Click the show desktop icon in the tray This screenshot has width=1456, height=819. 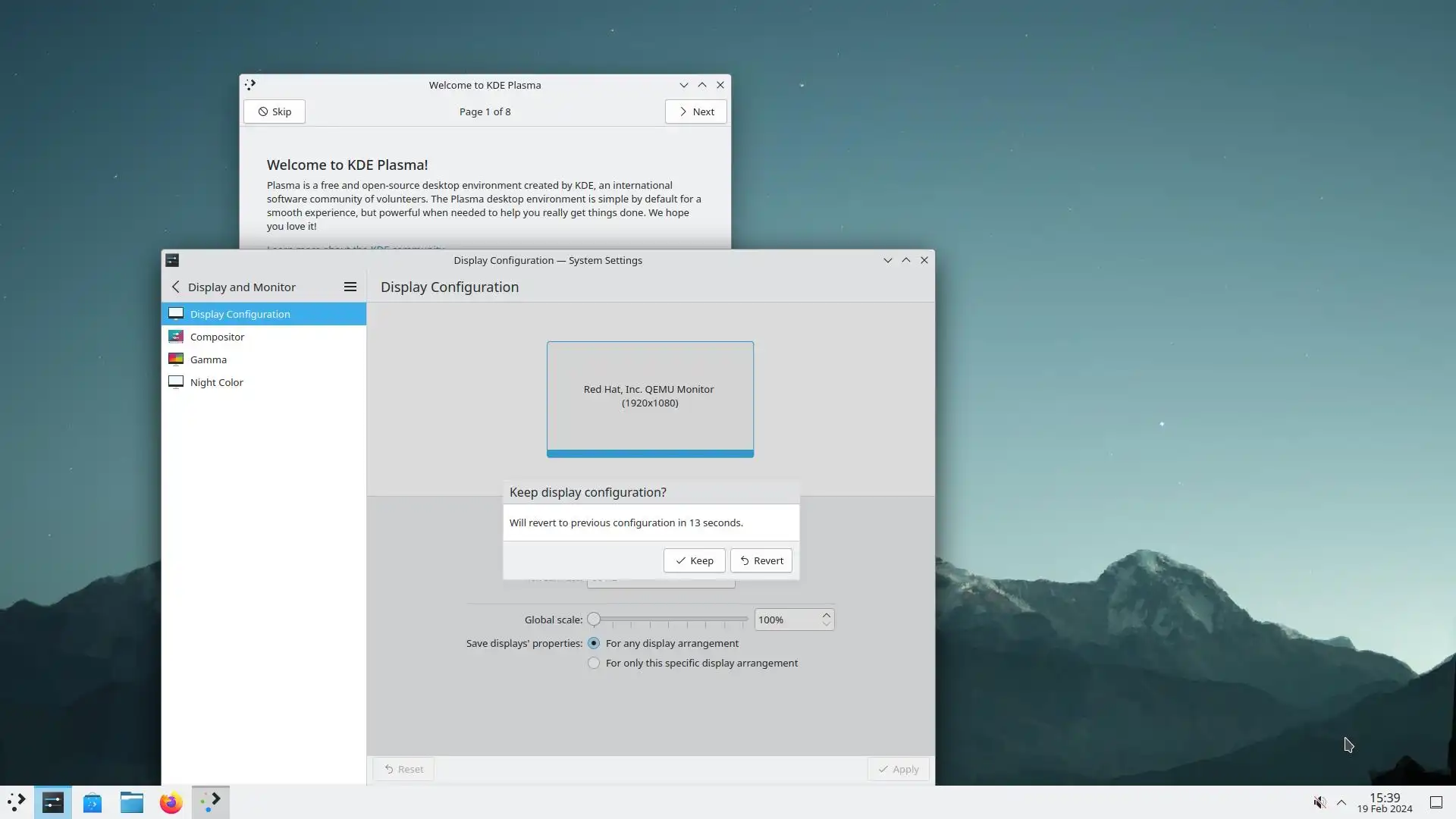click(x=1436, y=802)
